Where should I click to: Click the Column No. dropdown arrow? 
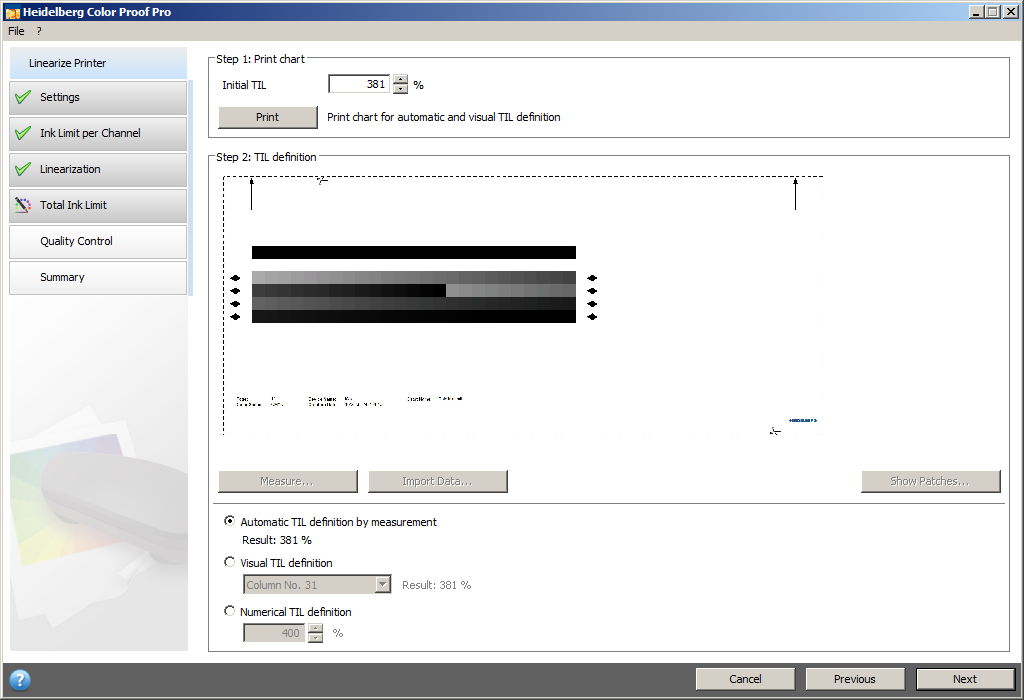pos(383,584)
